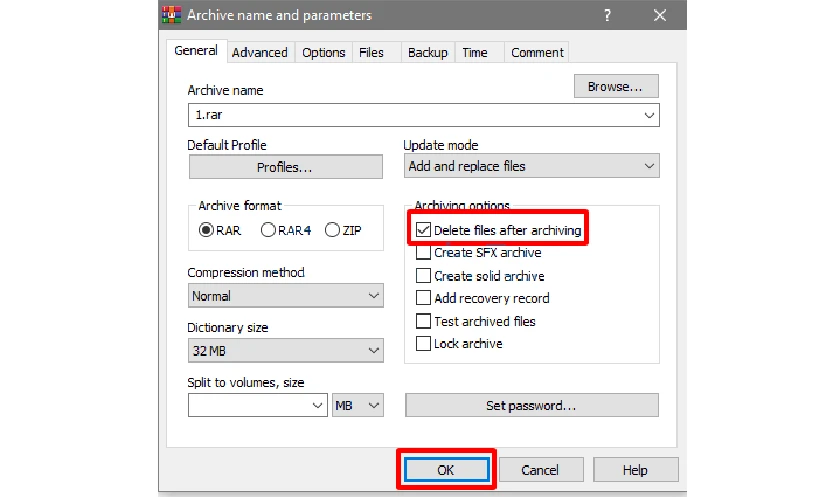The width and height of the screenshot is (840, 497).
Task: Click the Cancel button
Action: point(541,470)
